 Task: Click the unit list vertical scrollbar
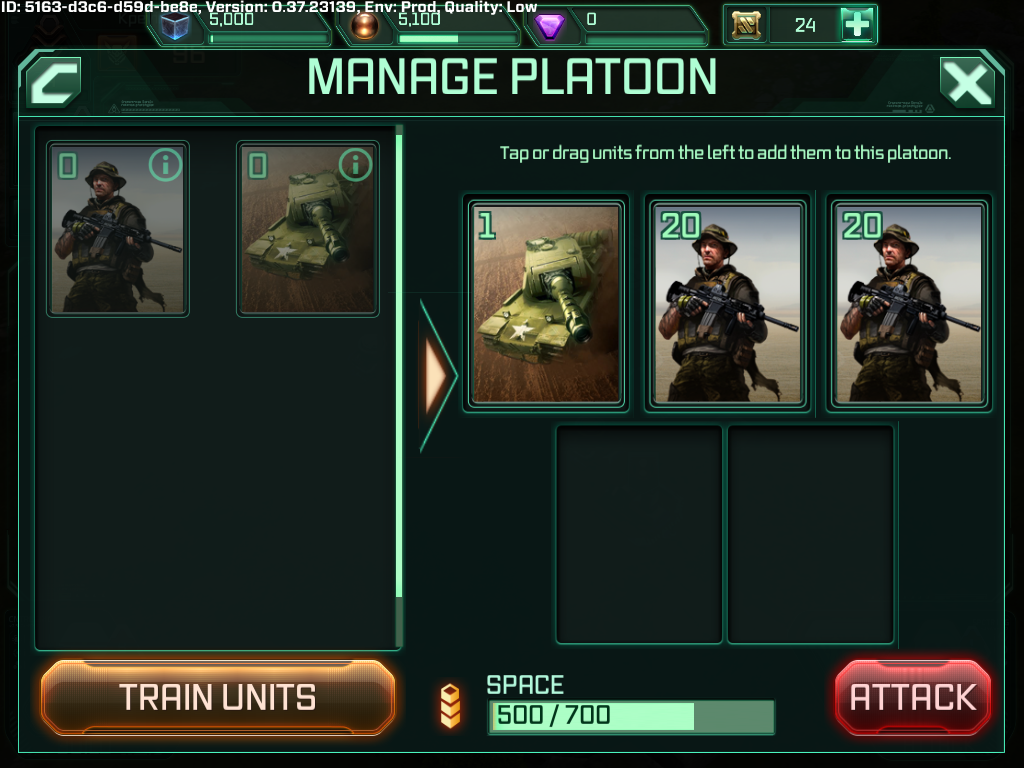(x=399, y=366)
